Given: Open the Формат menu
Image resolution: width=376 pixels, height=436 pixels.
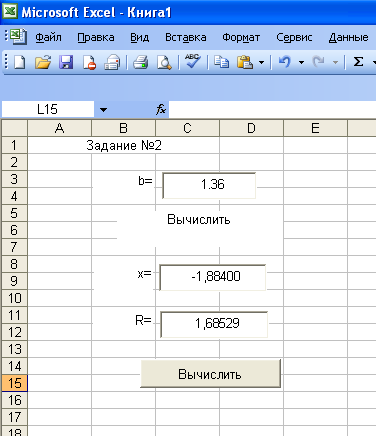Looking at the screenshot, I should [x=241, y=37].
